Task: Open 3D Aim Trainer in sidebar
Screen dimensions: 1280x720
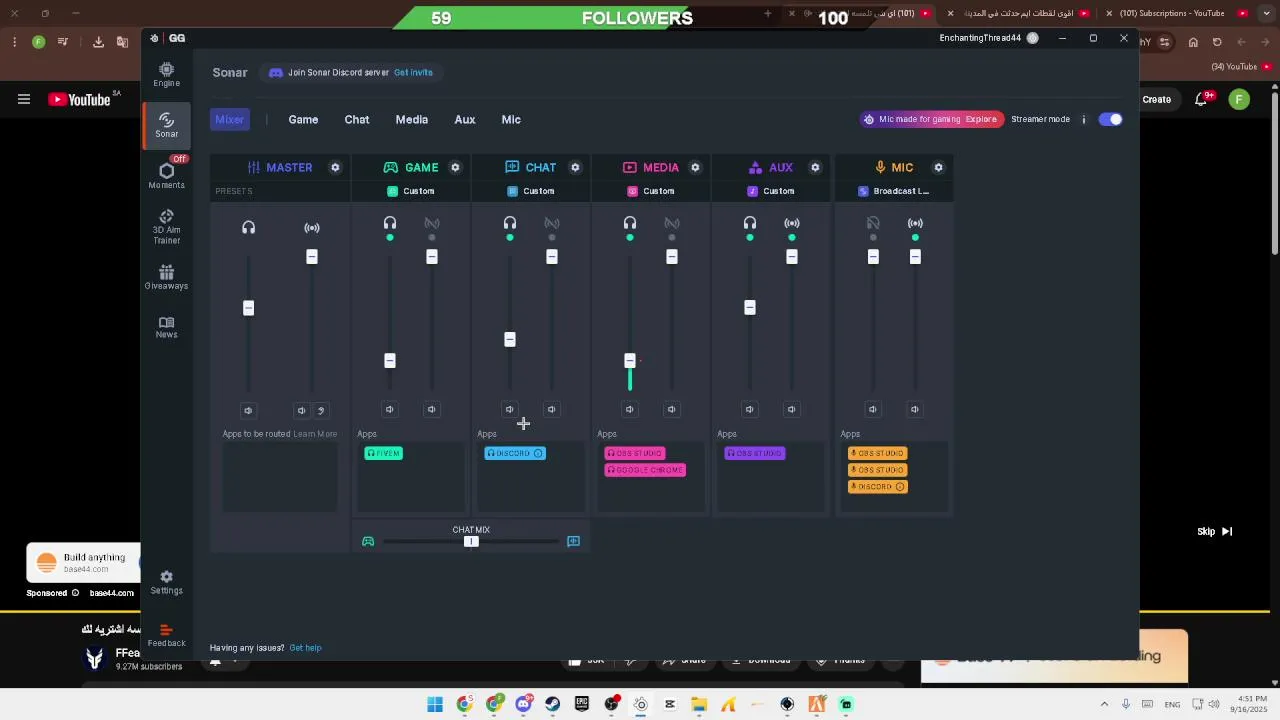Action: (166, 227)
